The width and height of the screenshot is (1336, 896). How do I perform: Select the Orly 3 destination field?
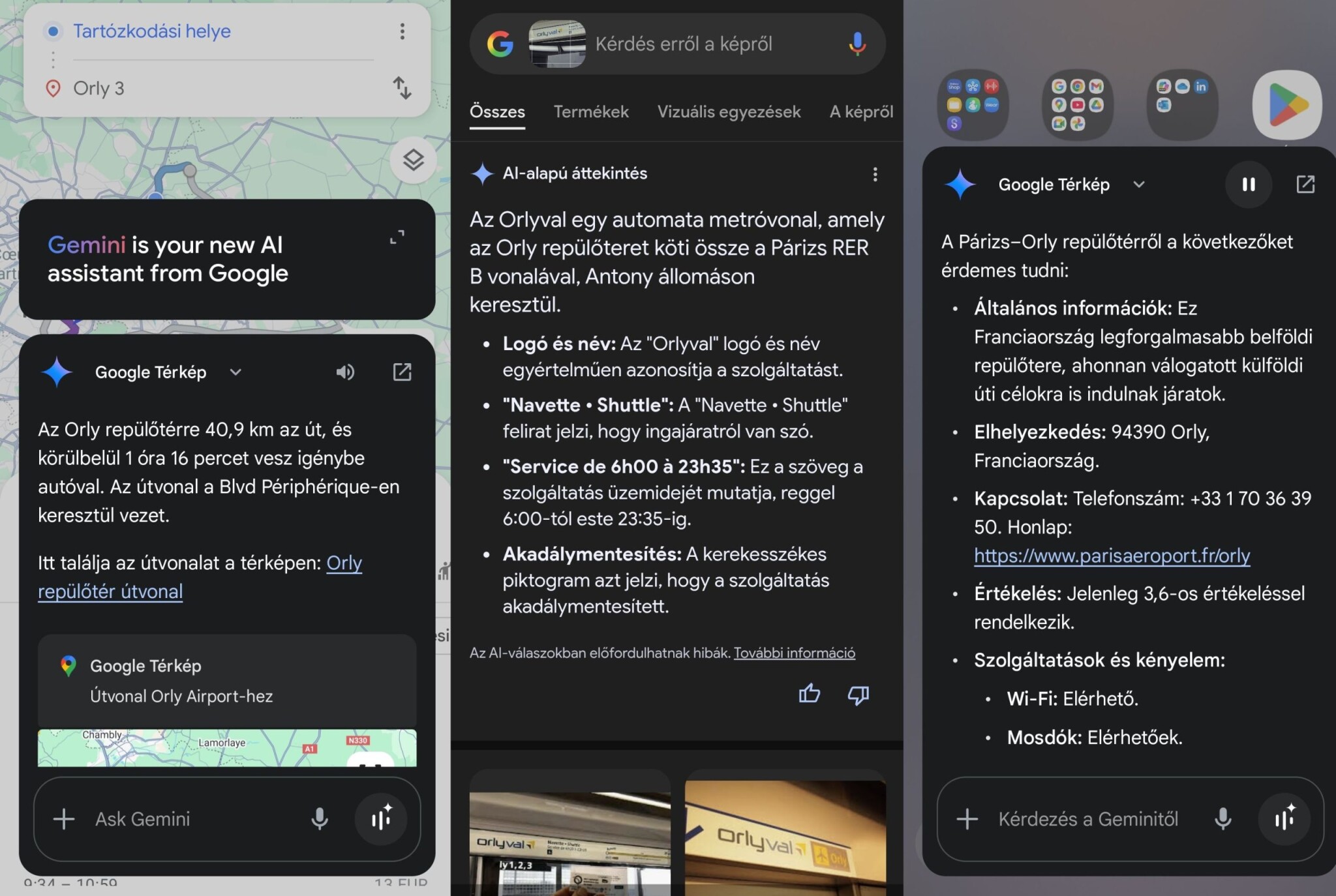(99, 88)
